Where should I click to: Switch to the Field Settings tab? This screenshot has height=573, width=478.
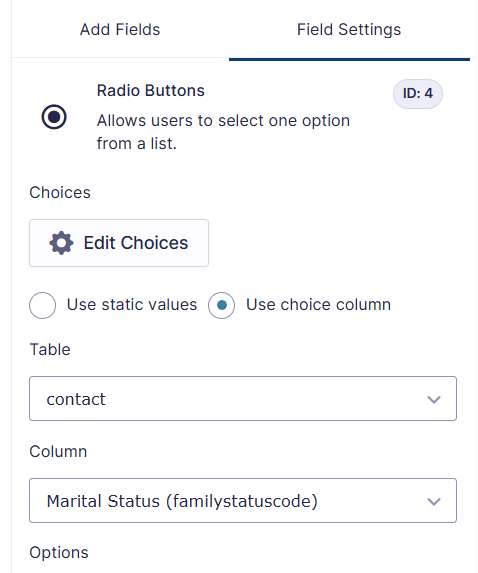point(349,30)
